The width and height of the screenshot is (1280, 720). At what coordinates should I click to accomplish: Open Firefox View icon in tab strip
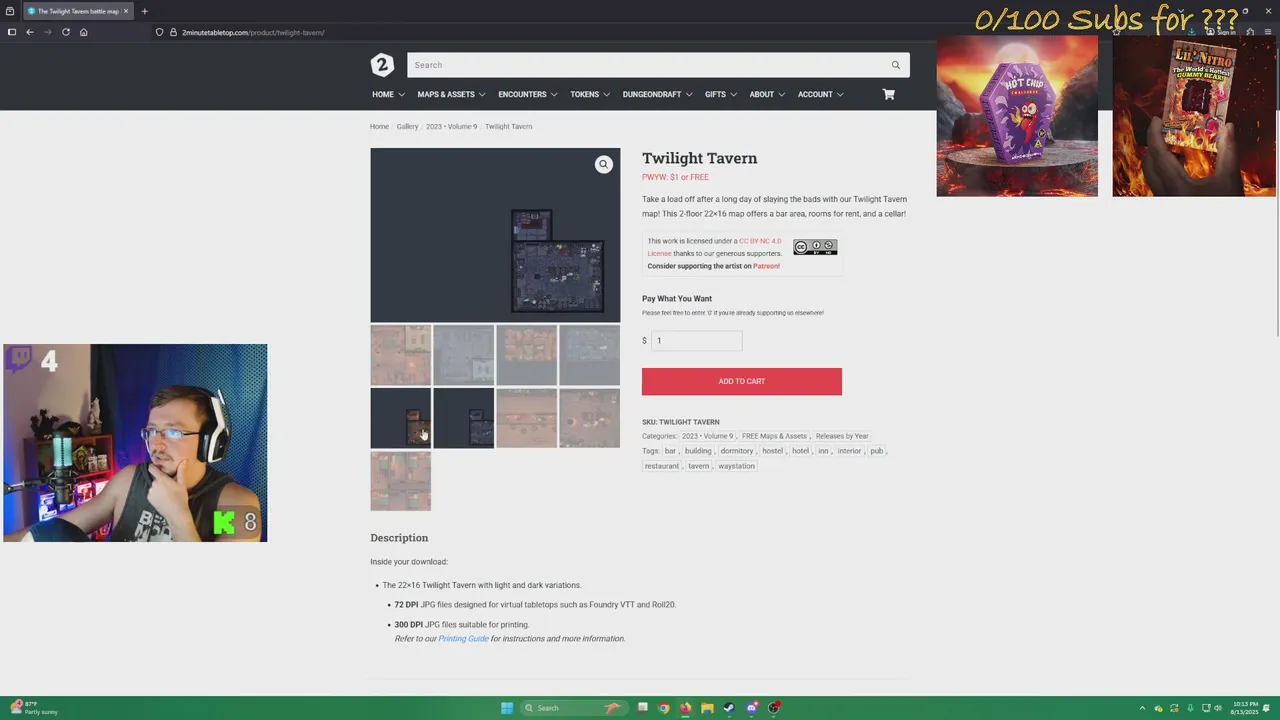(x=10, y=11)
